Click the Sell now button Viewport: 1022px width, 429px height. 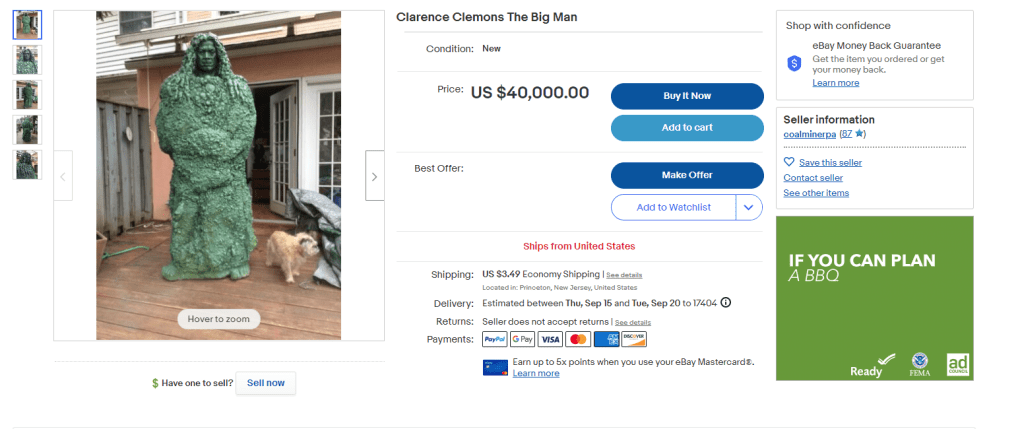click(265, 383)
